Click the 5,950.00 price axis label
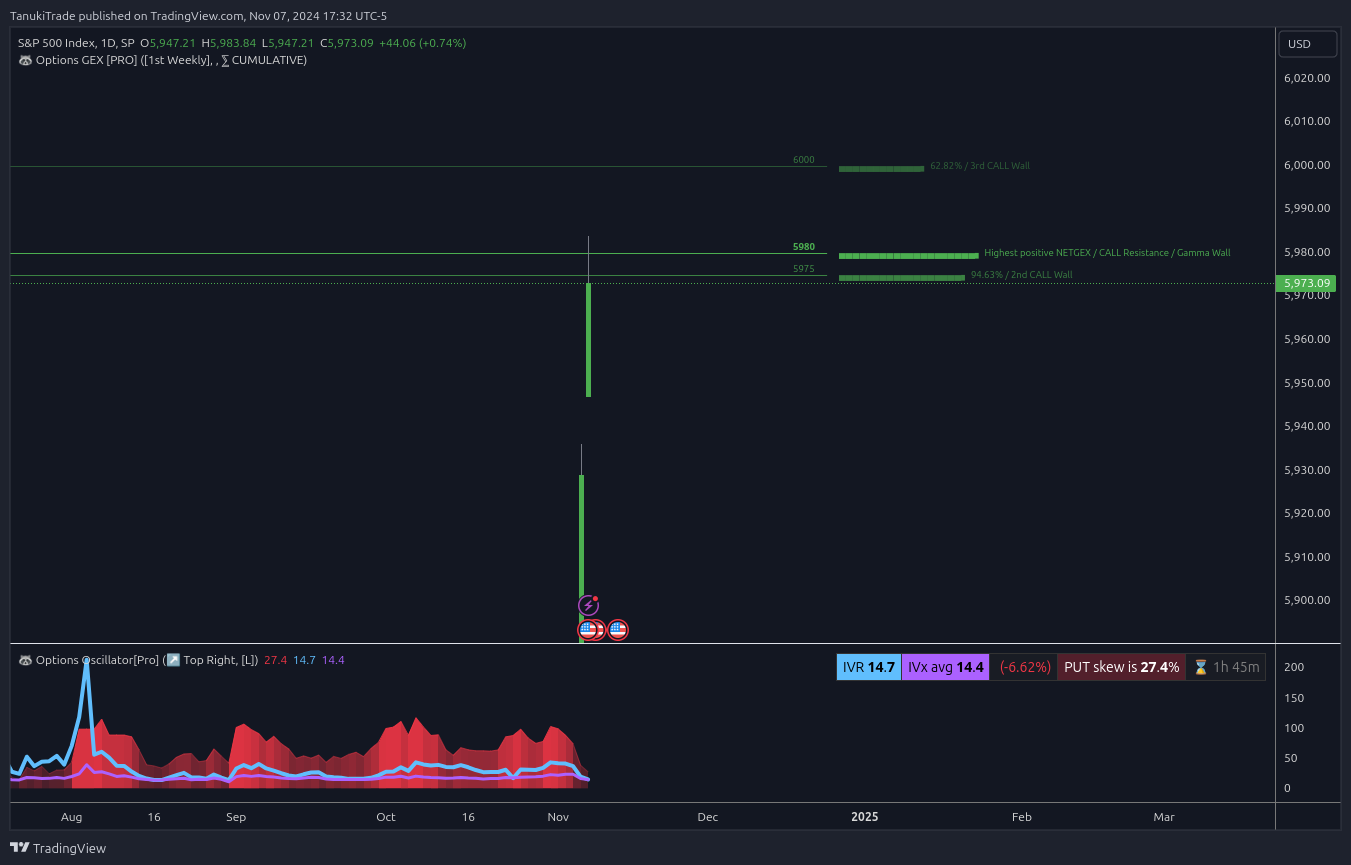Image resolution: width=1351 pixels, height=865 pixels. (x=1307, y=383)
